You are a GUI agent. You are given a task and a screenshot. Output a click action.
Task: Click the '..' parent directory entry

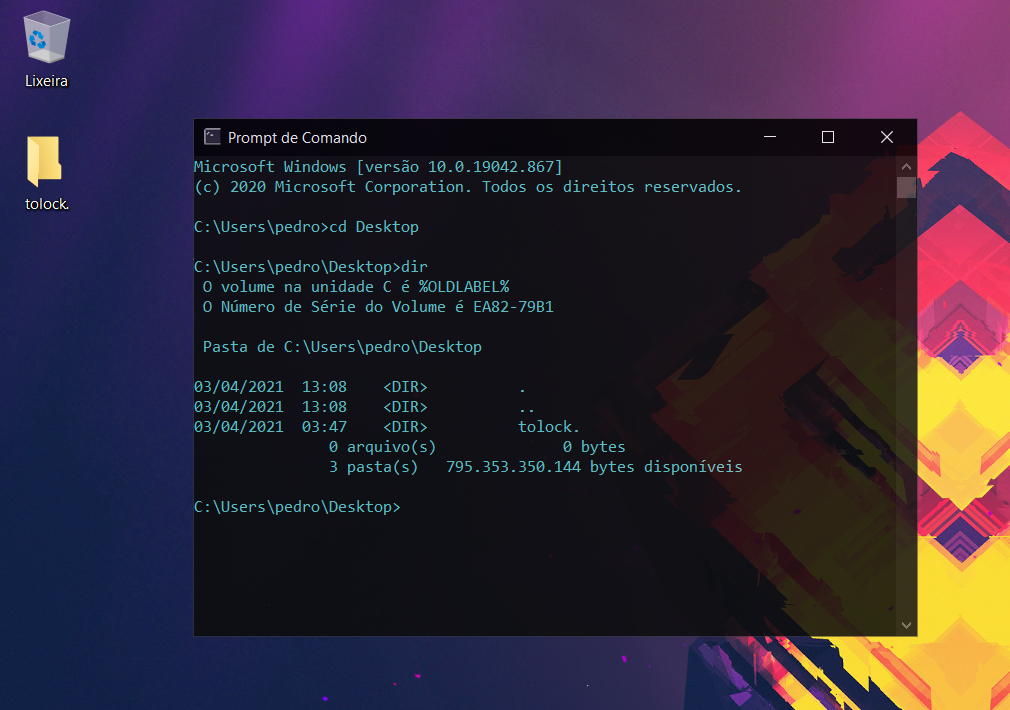[526, 408]
